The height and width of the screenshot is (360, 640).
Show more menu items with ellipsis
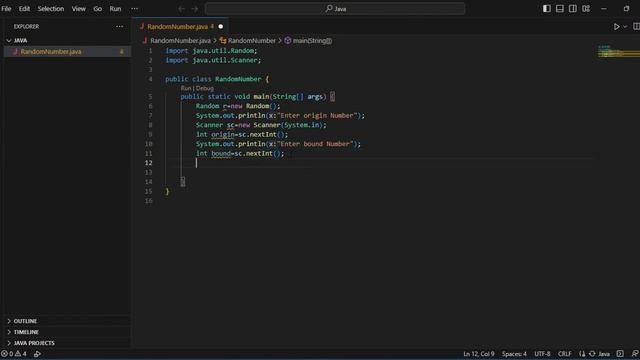click(134, 9)
